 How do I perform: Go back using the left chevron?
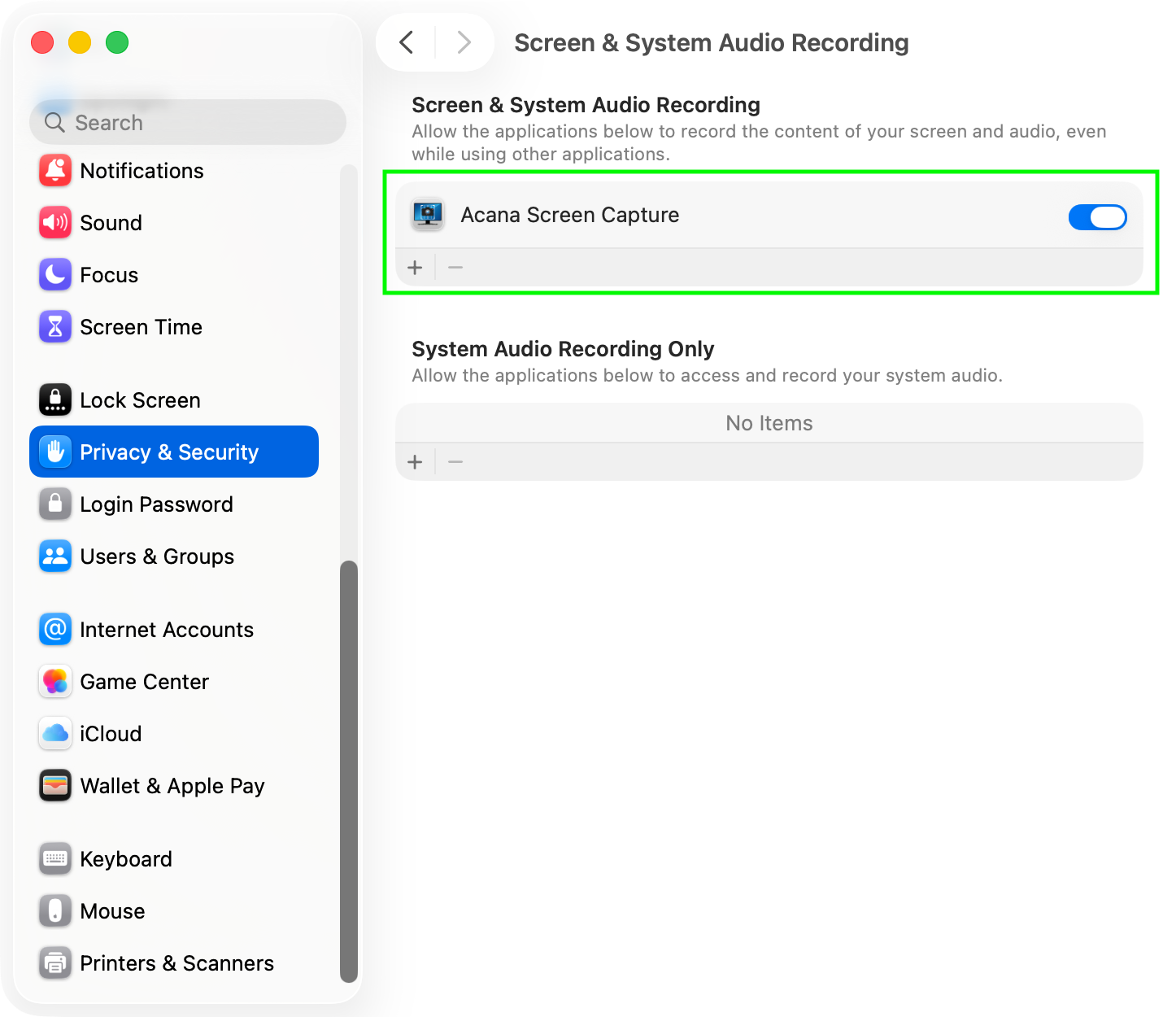pos(407,42)
